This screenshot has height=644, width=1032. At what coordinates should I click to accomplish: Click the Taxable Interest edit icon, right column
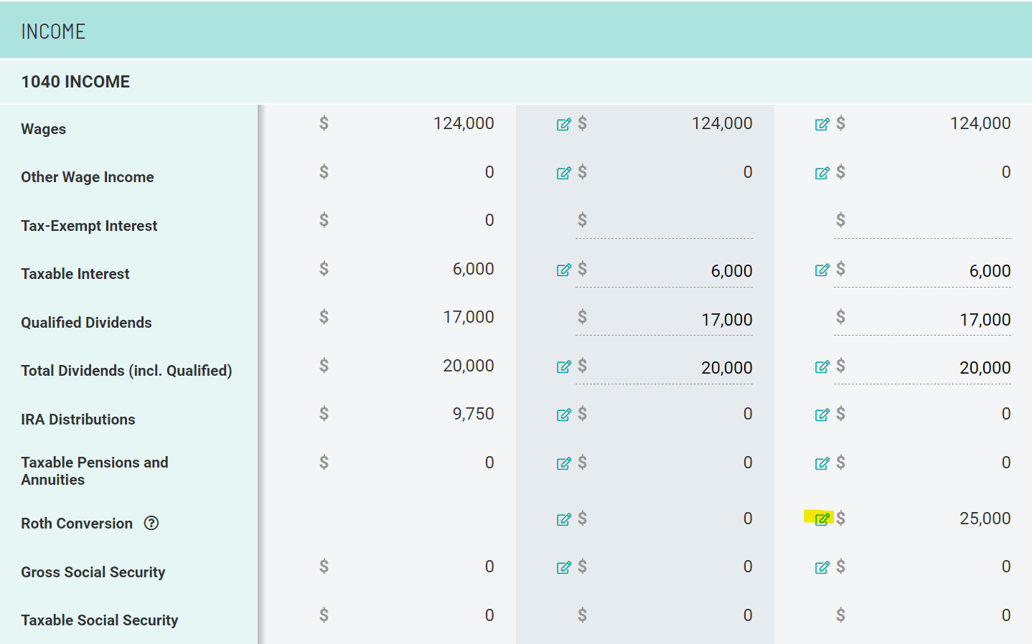click(822, 270)
